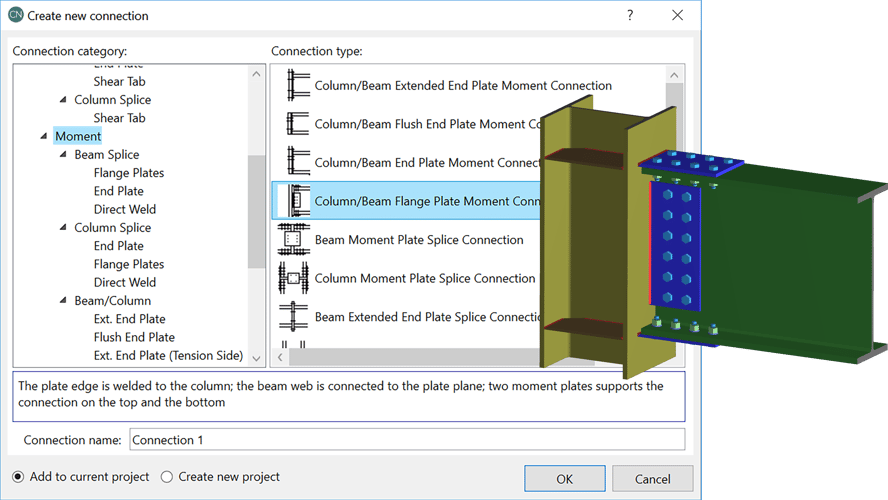Collapse the Beam Splice tree node

[x=63, y=155]
